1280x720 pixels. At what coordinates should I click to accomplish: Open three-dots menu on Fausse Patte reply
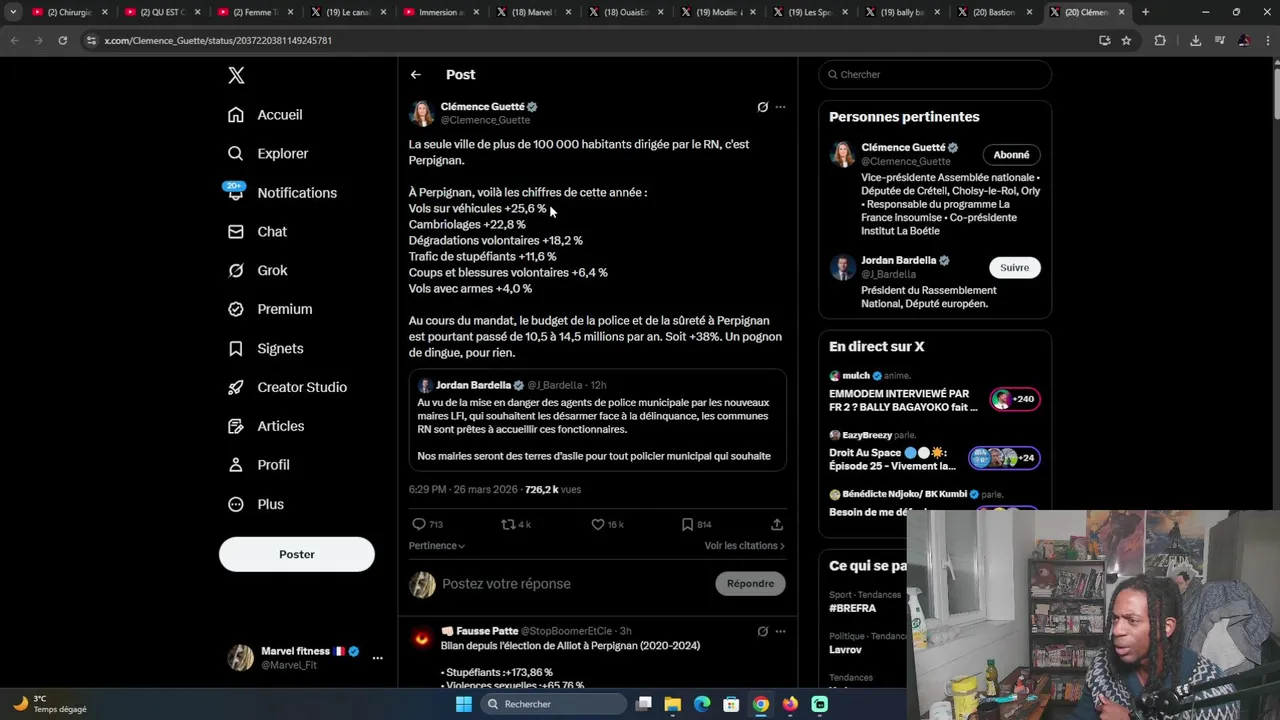pyautogui.click(x=780, y=632)
